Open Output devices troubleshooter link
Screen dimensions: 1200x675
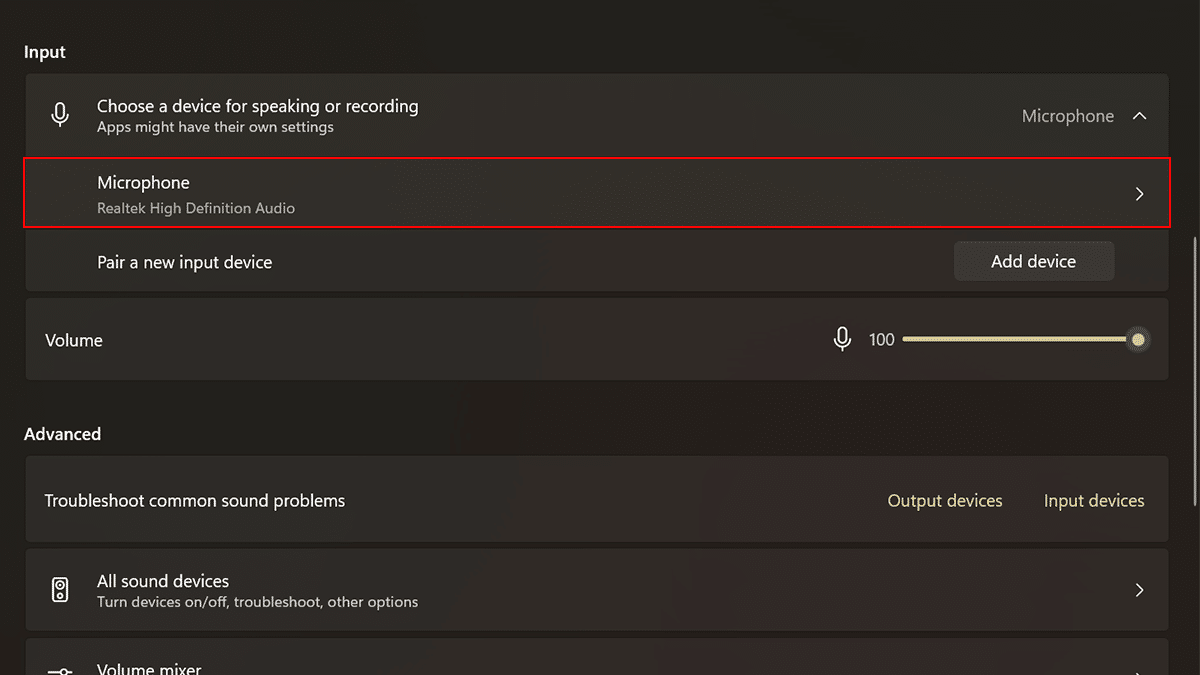coord(945,500)
